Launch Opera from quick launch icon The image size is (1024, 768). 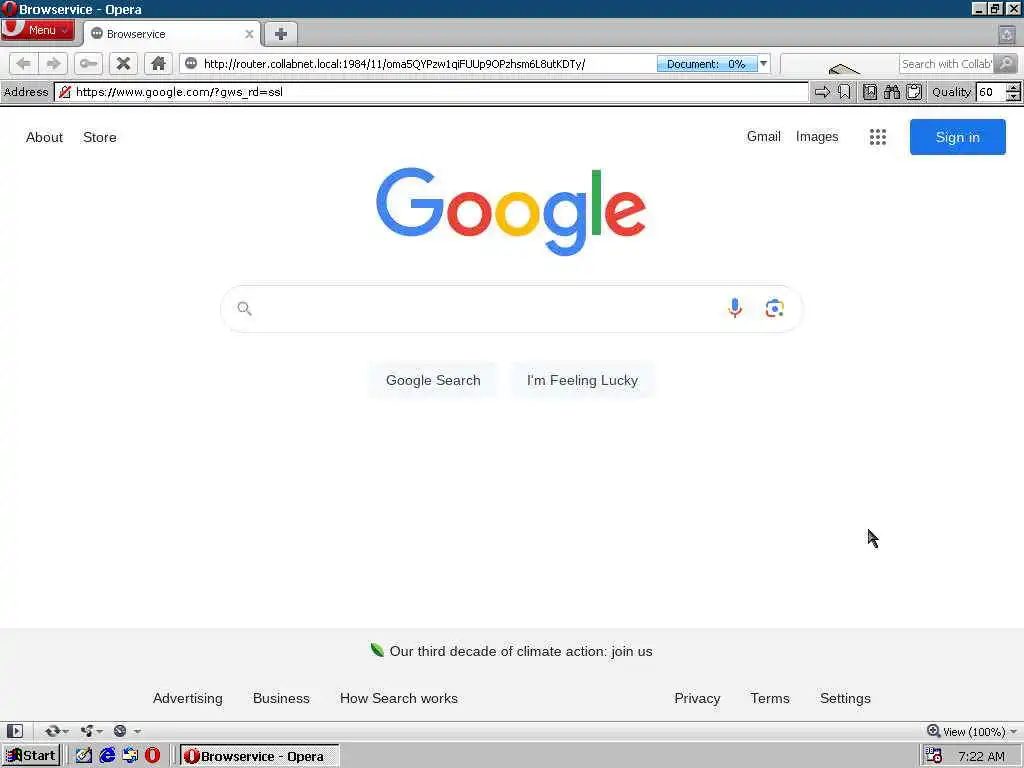pos(152,756)
